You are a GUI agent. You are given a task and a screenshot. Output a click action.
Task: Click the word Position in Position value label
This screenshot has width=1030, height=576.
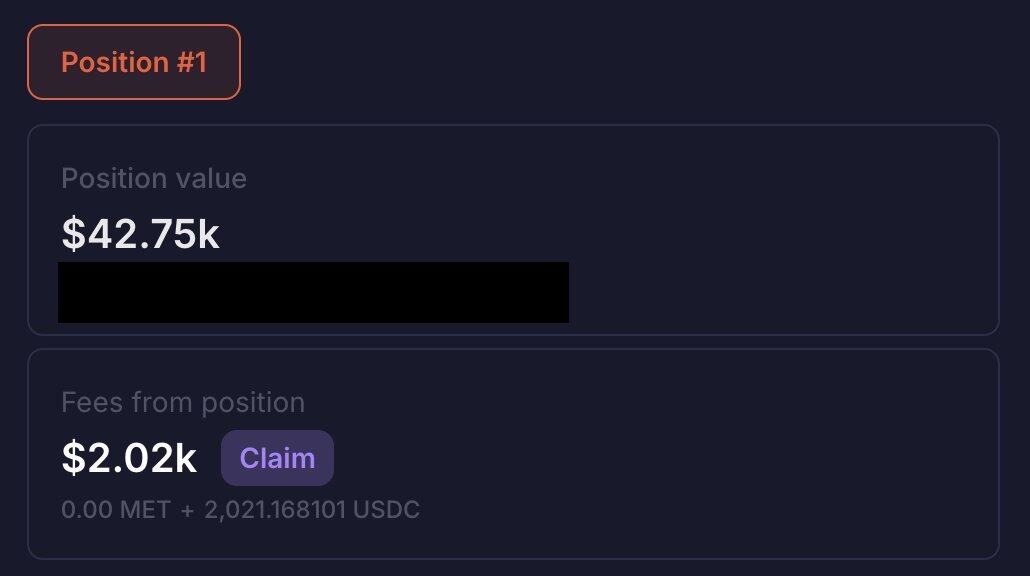coord(112,179)
